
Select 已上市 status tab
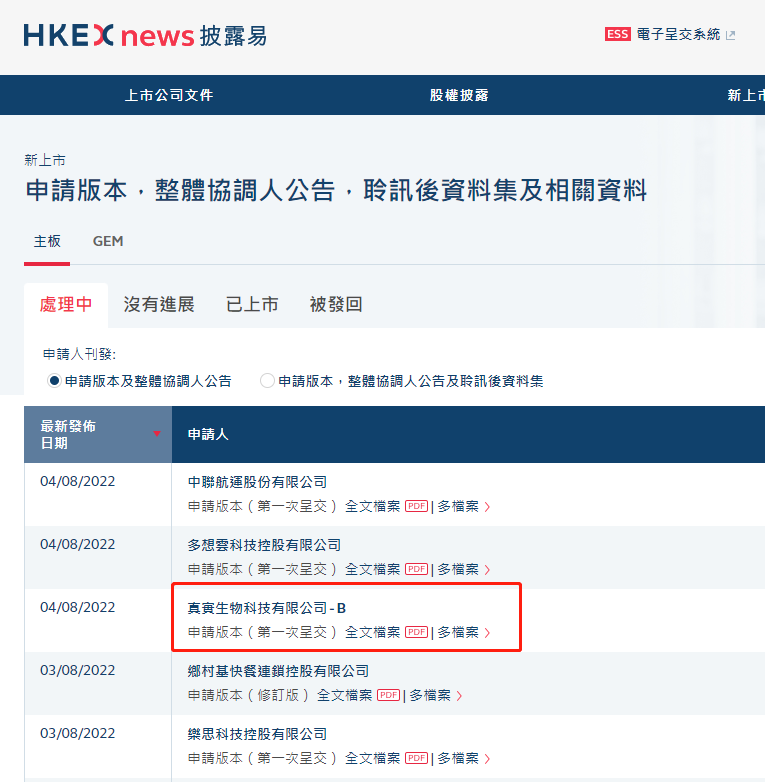252,304
